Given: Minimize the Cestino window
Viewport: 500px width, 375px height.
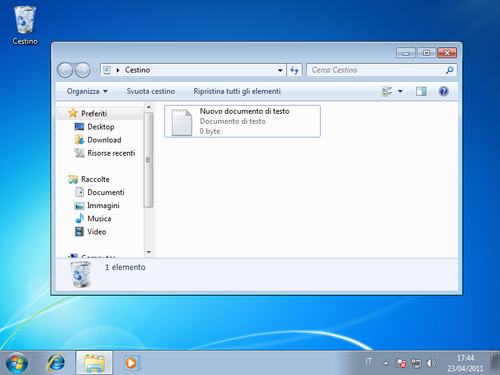Looking at the screenshot, I should (x=406, y=53).
